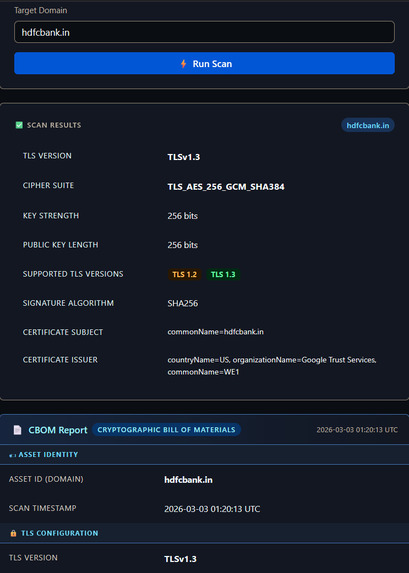Click the Supported TLS Versions label

pyautogui.click(x=73, y=274)
